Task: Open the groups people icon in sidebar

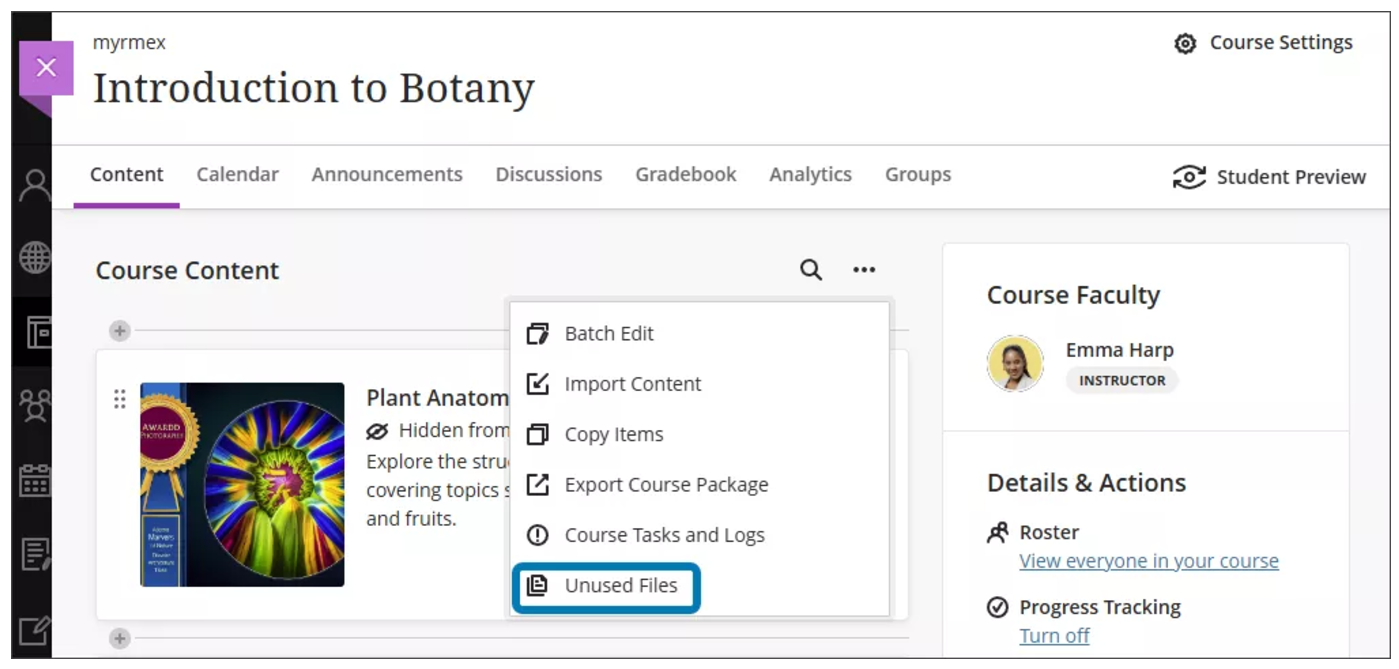Action: point(35,405)
